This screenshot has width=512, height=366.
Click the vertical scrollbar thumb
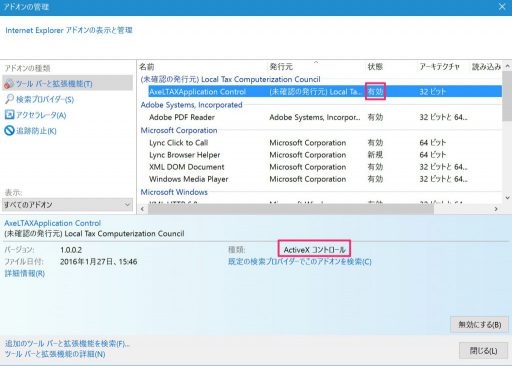[x=507, y=96]
